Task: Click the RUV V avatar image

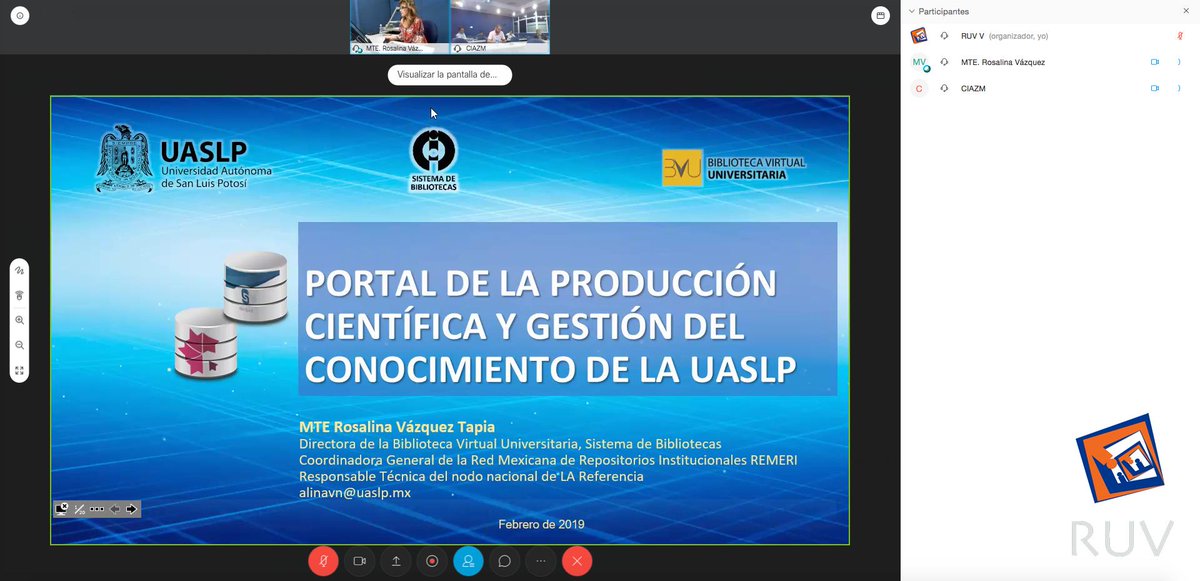Action: tap(919, 36)
